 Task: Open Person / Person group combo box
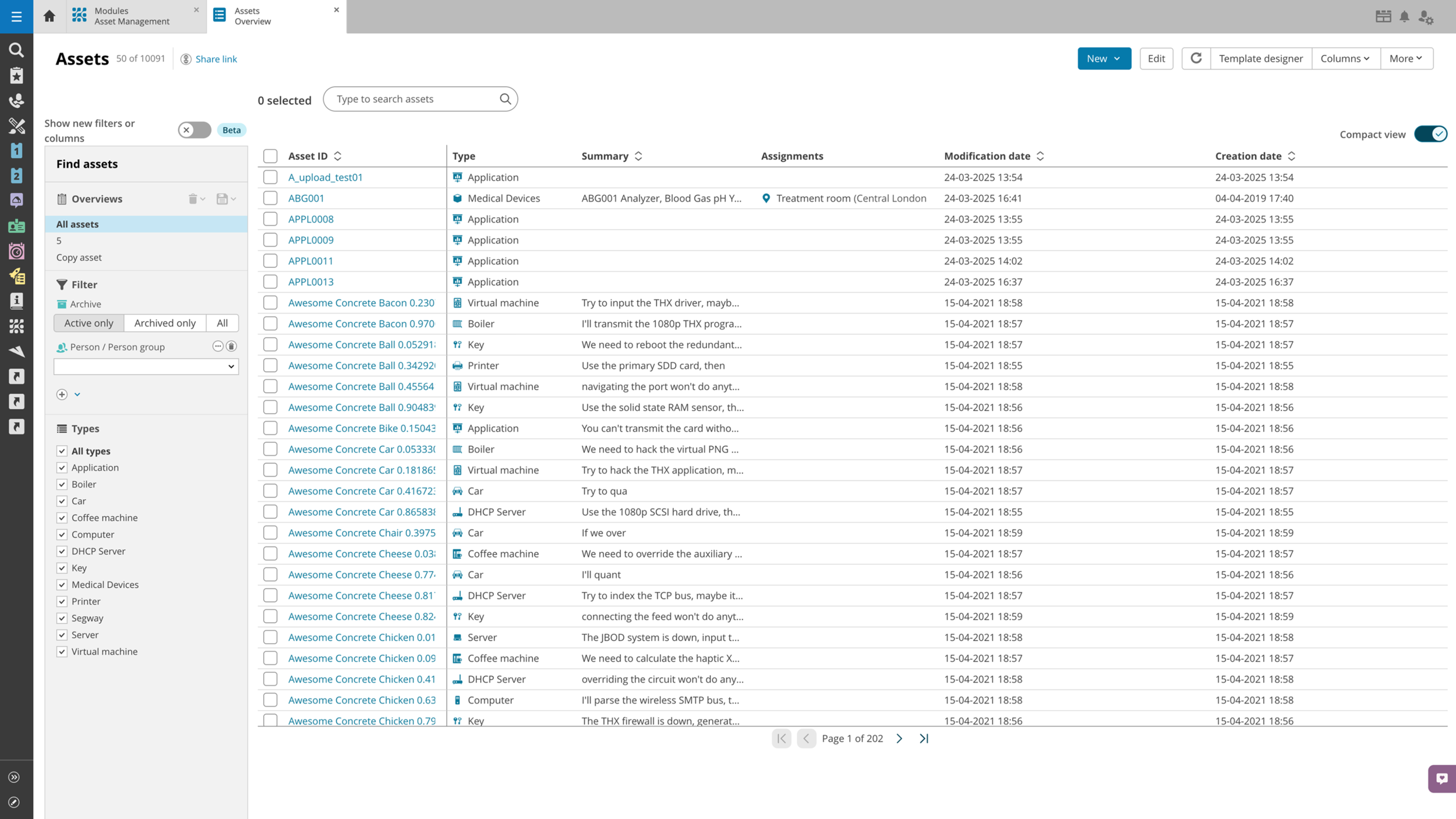click(x=146, y=366)
